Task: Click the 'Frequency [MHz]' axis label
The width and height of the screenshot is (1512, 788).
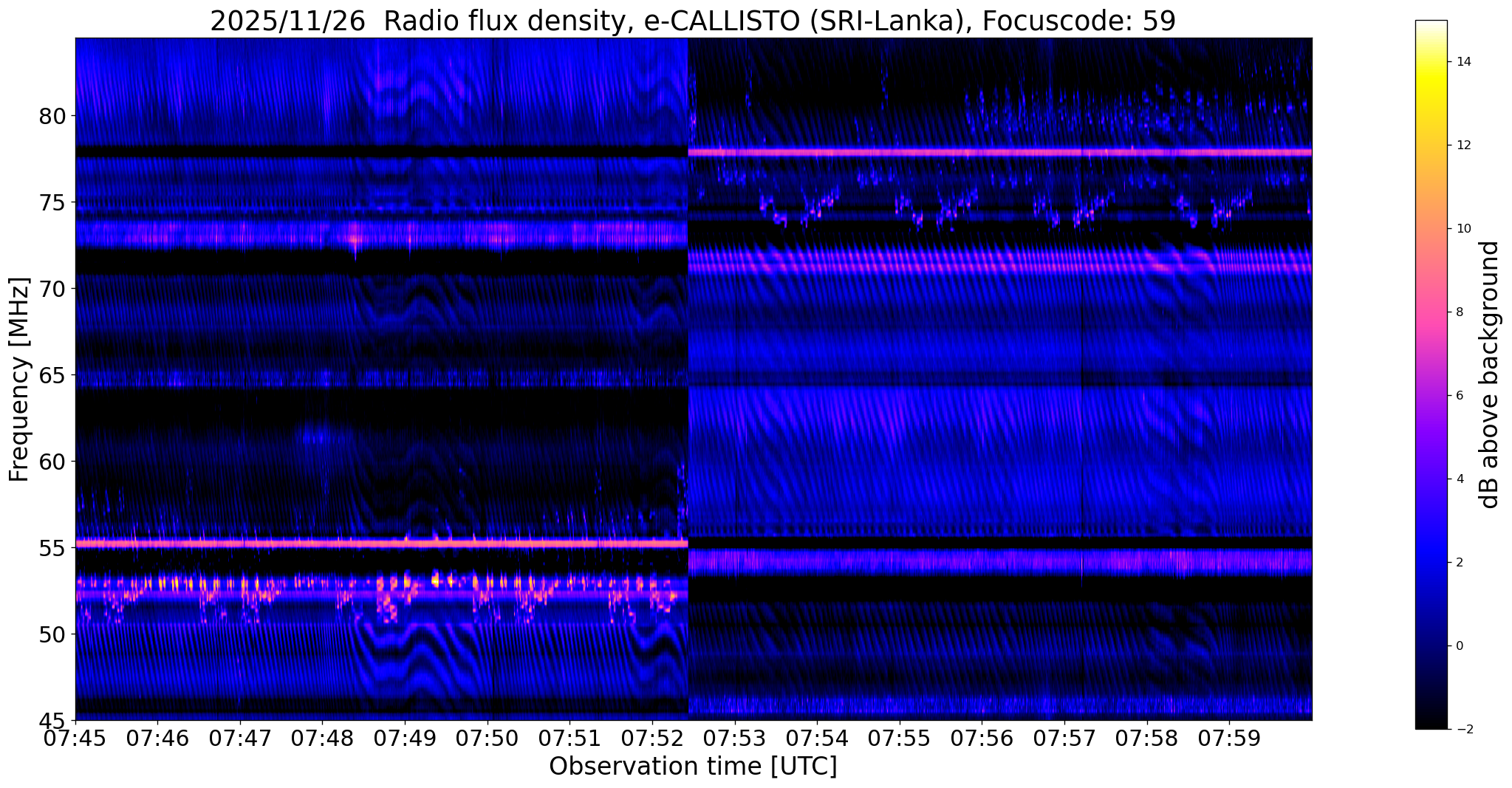Action: [x=20, y=379]
